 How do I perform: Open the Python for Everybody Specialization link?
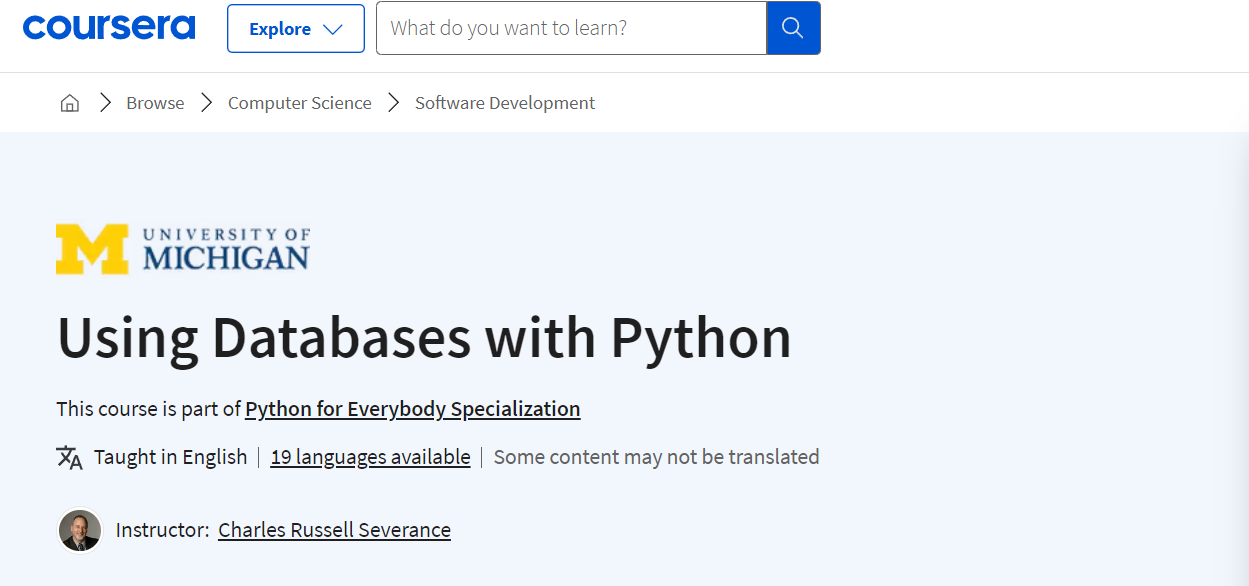click(x=412, y=409)
